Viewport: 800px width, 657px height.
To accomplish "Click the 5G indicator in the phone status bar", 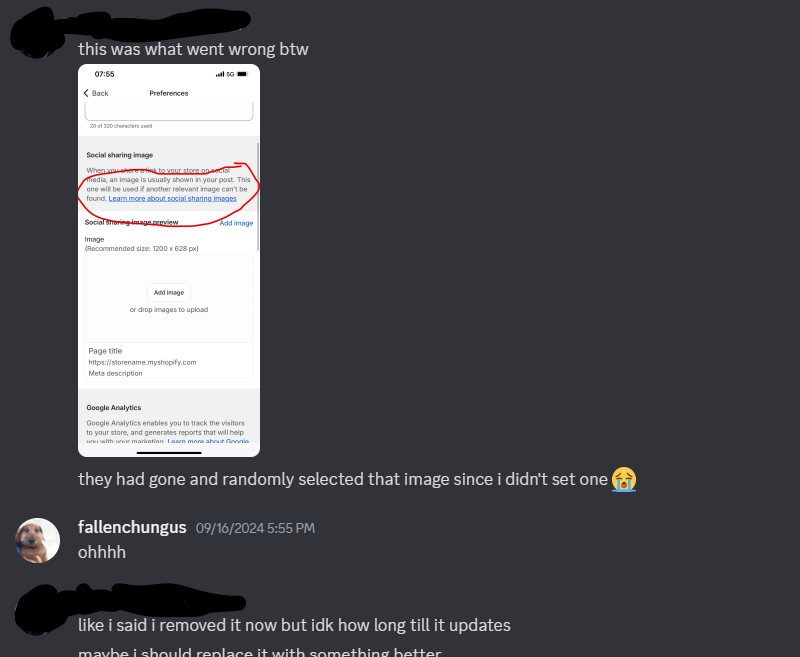I will click(x=231, y=74).
